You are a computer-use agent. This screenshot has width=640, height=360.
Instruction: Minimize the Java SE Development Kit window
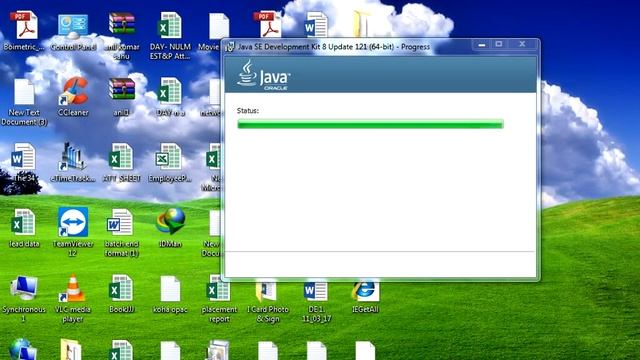click(482, 44)
